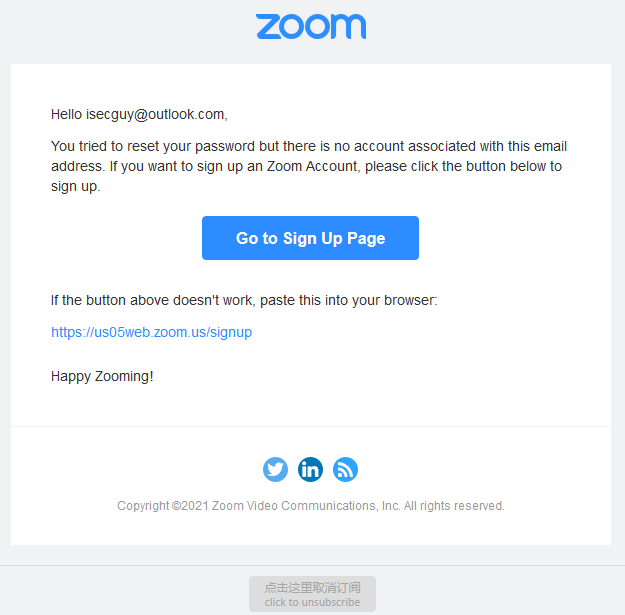Click the 'paste this into your browser' phrase
The image size is (625, 615).
[x=348, y=300]
